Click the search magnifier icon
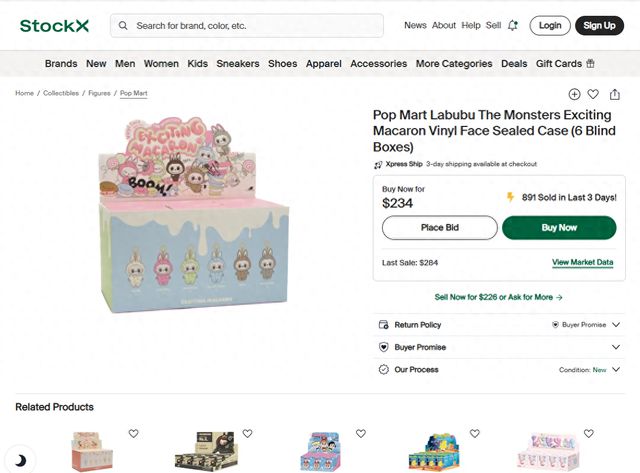This screenshot has width=640, height=473. tap(123, 26)
